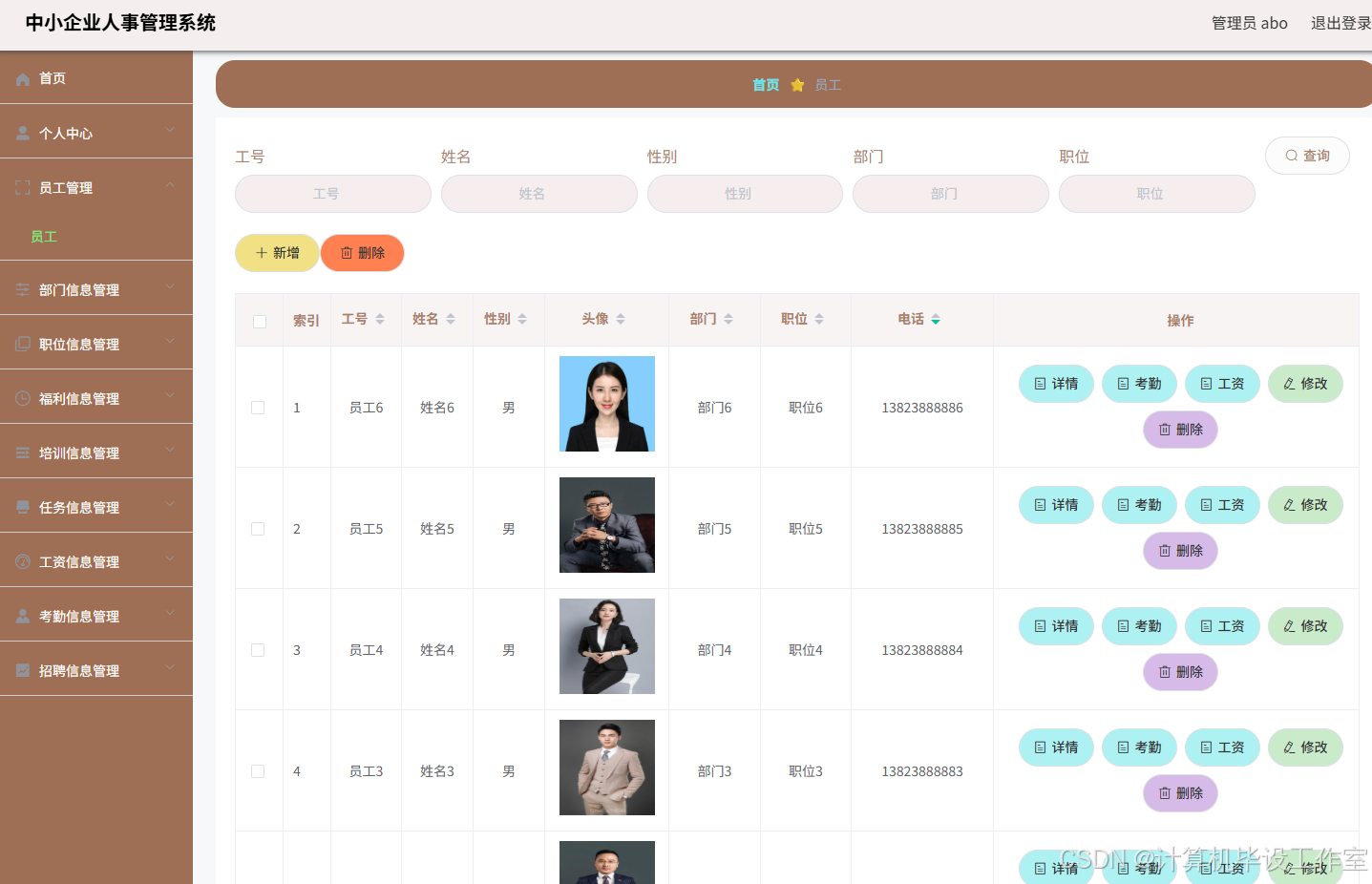Screen dimensions: 1372x884
Task: Focus the 工号 search field
Action: pyautogui.click(x=333, y=194)
